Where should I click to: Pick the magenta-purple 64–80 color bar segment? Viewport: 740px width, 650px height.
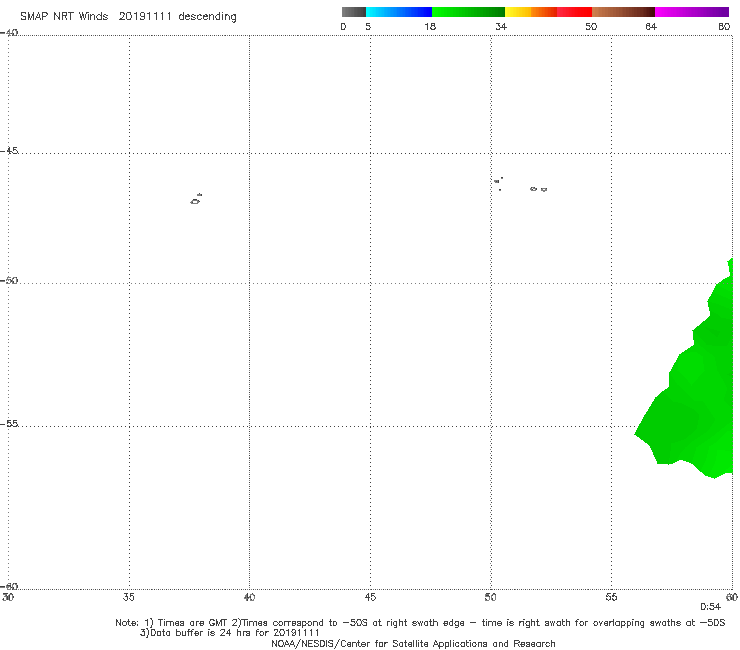(692, 12)
